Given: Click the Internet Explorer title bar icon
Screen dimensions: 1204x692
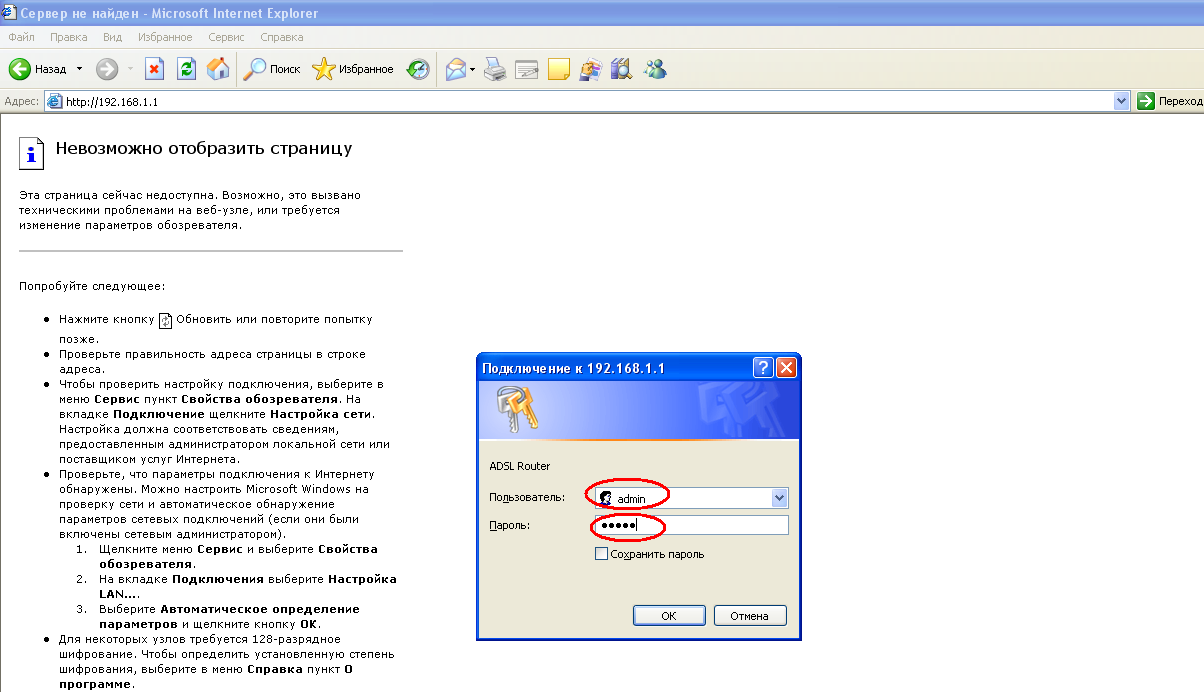Looking at the screenshot, I should (x=10, y=13).
